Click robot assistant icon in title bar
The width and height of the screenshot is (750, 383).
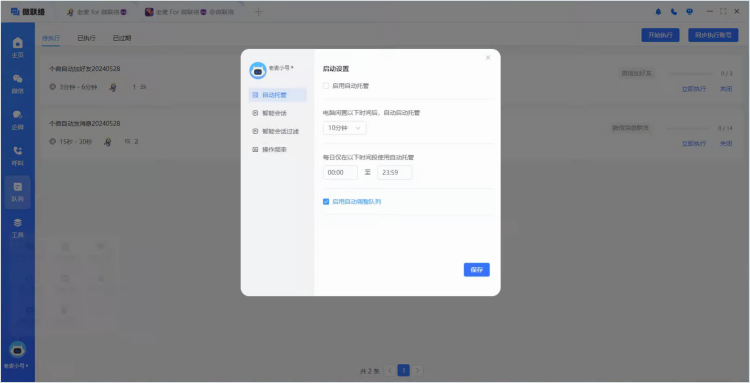point(689,12)
